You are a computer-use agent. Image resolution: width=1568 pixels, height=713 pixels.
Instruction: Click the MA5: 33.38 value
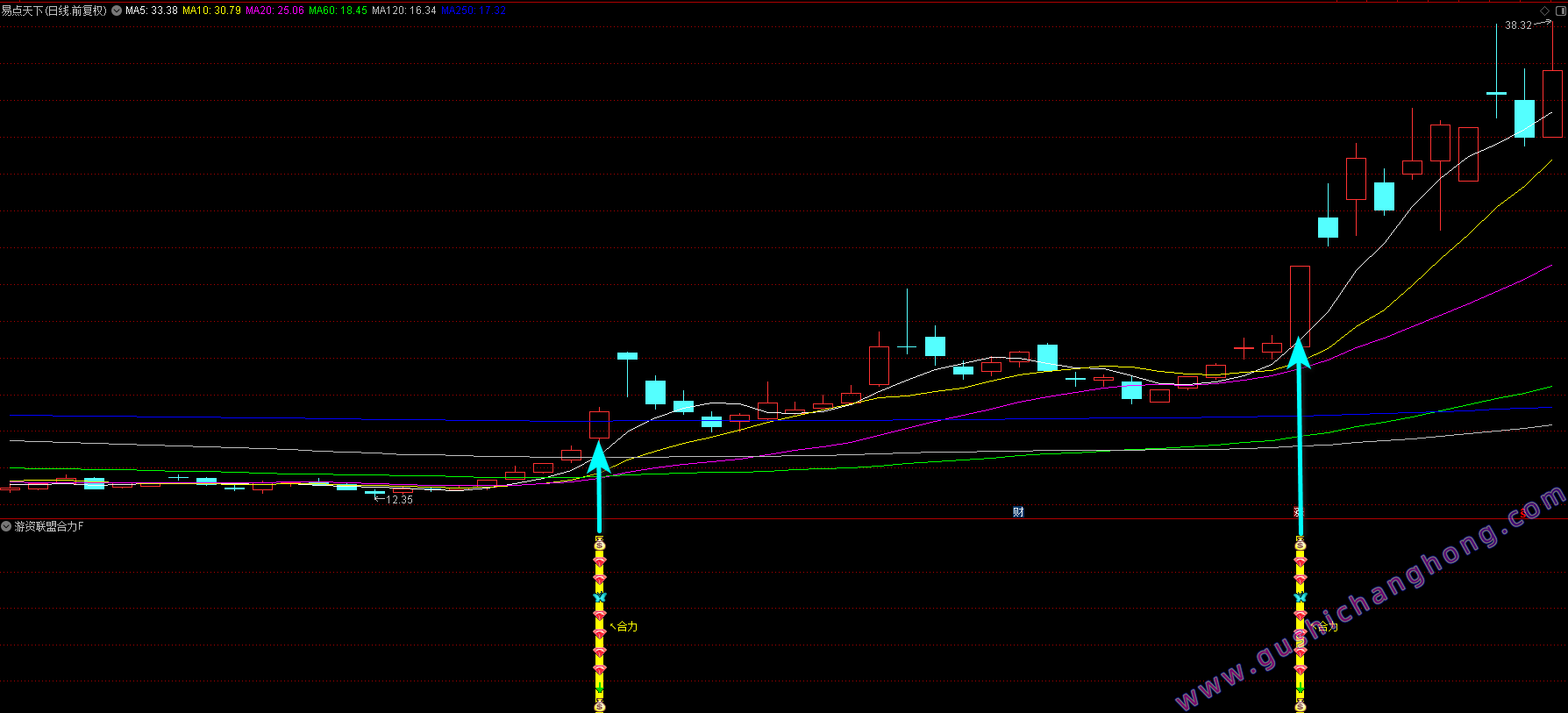[x=152, y=11]
